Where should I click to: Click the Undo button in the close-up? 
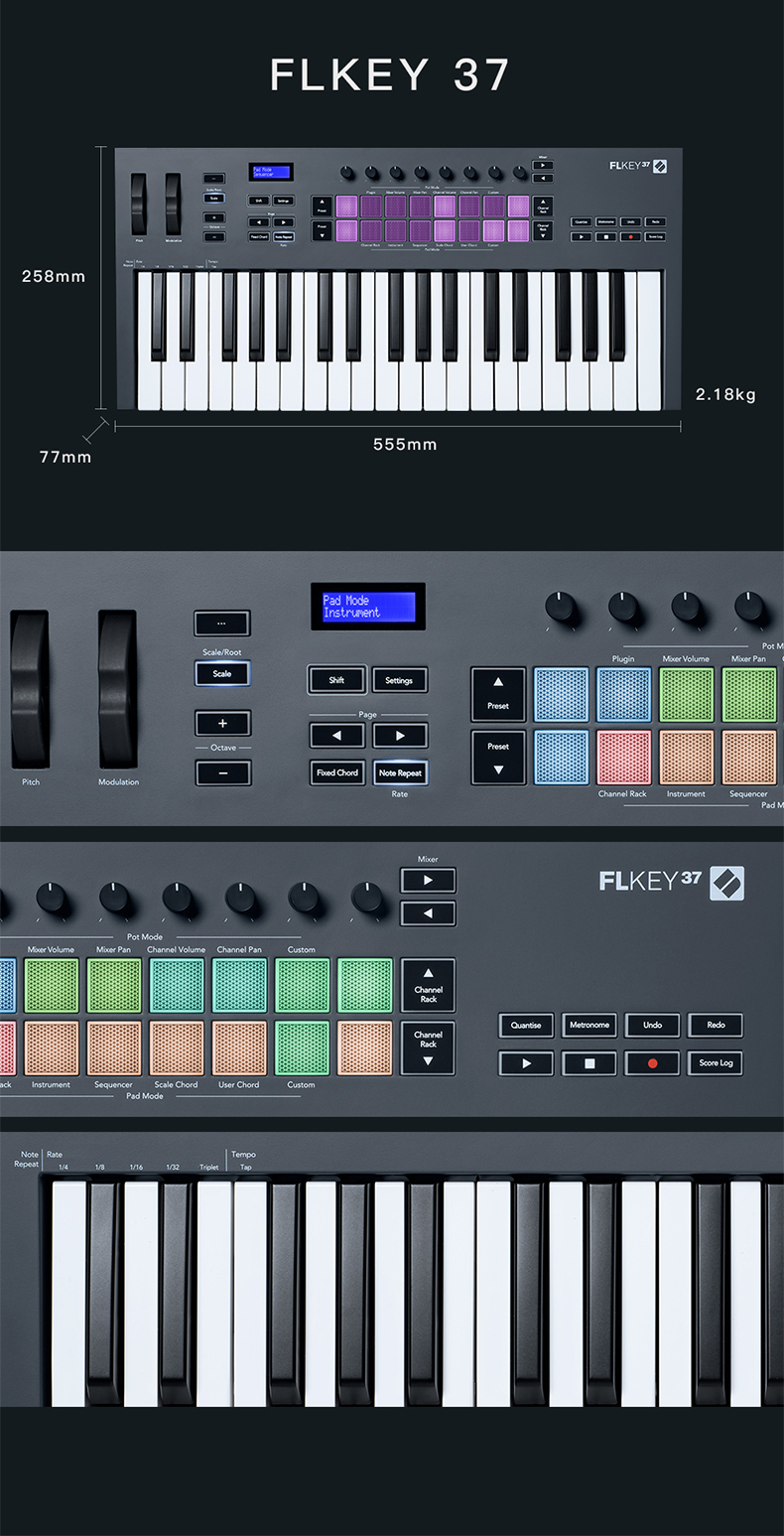pos(652,1025)
